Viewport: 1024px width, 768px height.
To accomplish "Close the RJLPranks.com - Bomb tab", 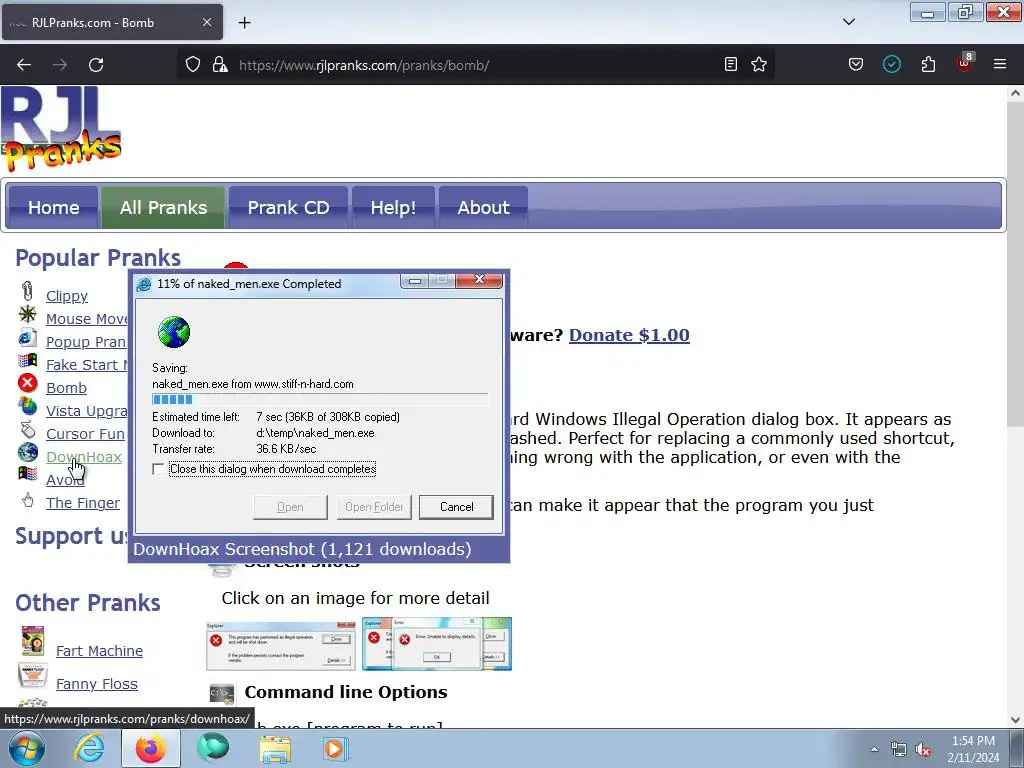I will [206, 22].
